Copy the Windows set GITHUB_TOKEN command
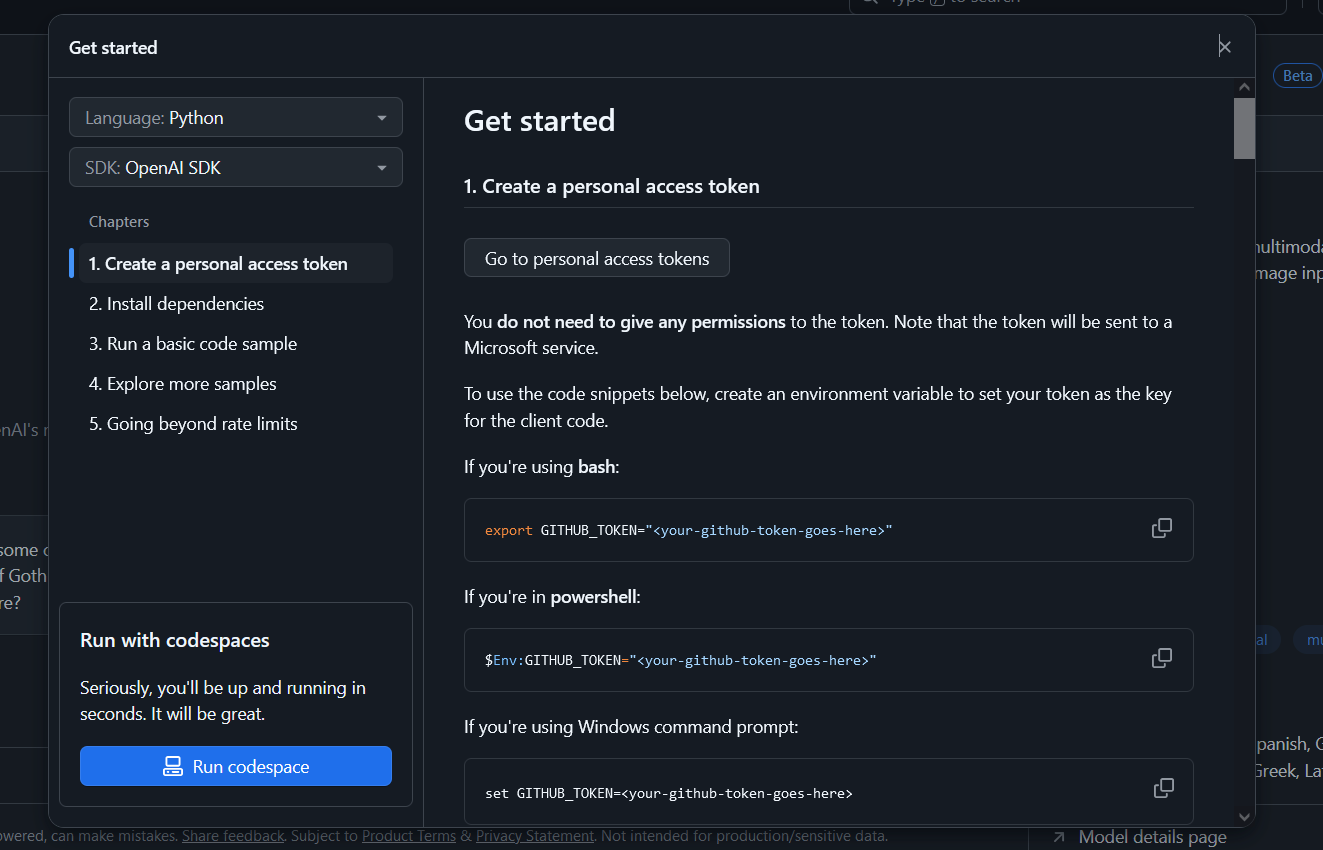This screenshot has height=850, width=1323. click(1163, 789)
